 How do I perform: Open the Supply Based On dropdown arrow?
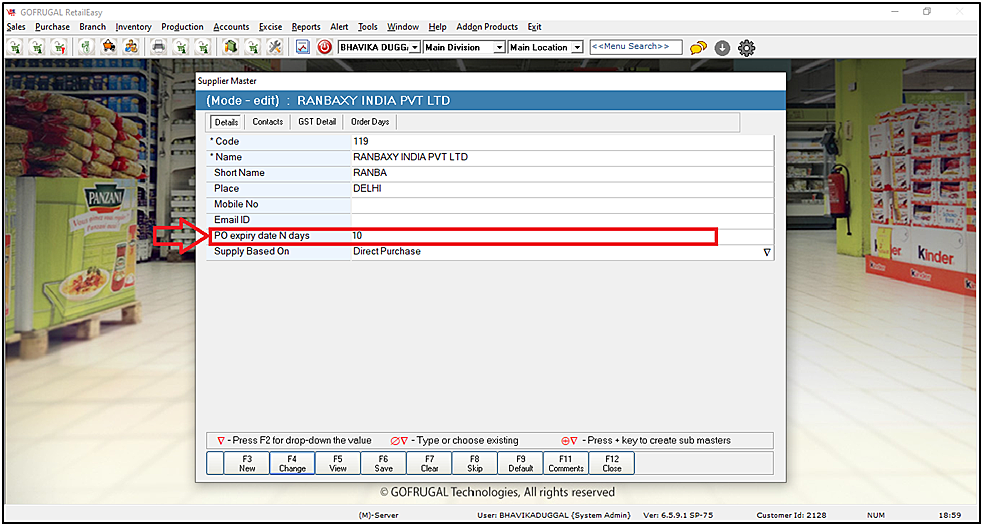pyautogui.click(x=767, y=253)
